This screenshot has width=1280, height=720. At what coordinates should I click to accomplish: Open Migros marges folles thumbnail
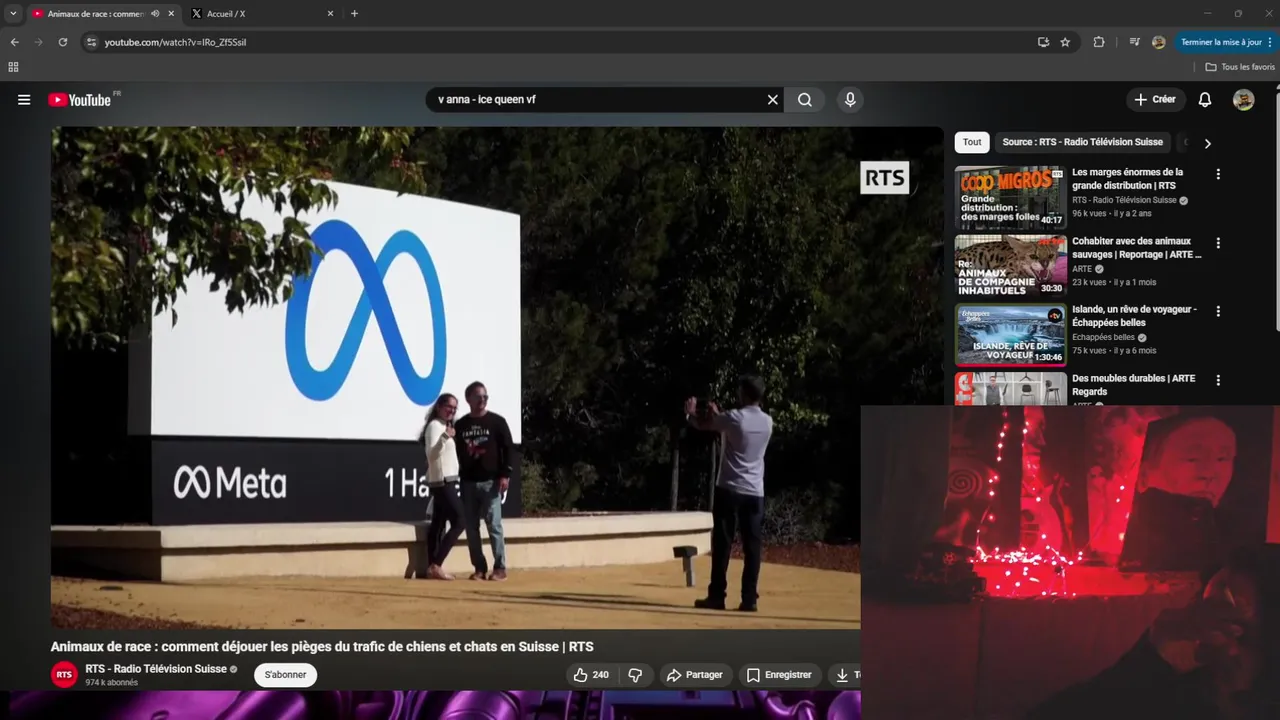click(x=1010, y=198)
